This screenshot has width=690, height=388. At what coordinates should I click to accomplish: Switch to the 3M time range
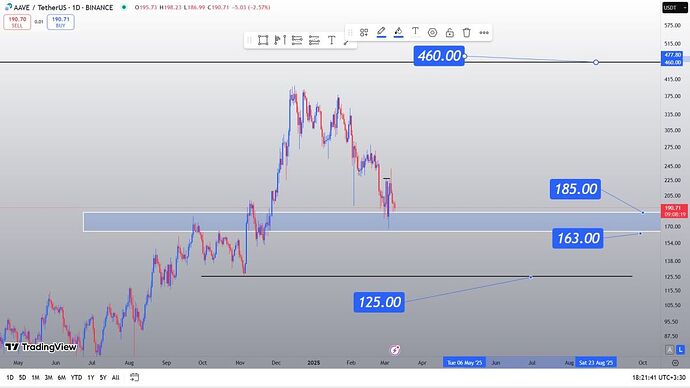click(x=48, y=377)
